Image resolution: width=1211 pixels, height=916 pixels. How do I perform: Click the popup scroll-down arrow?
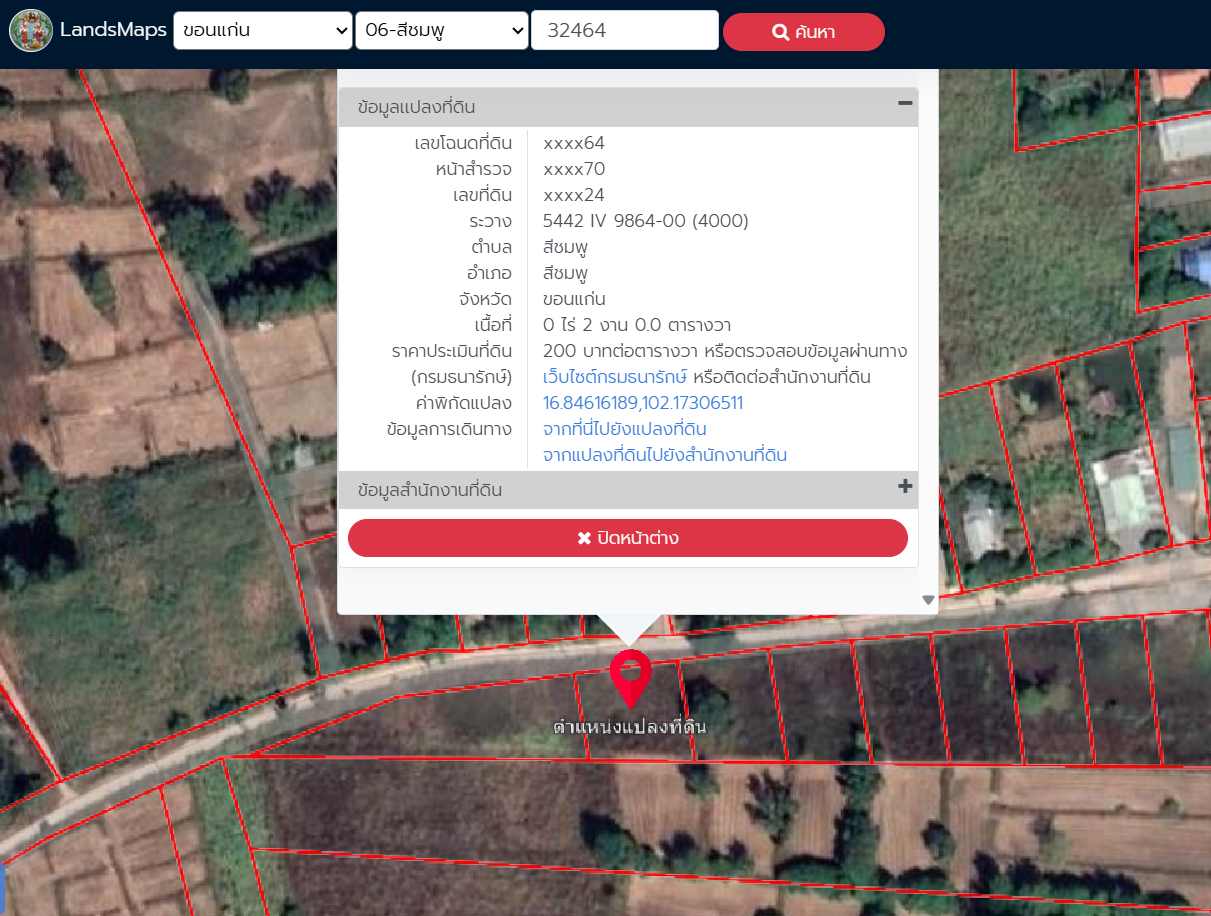[928, 600]
